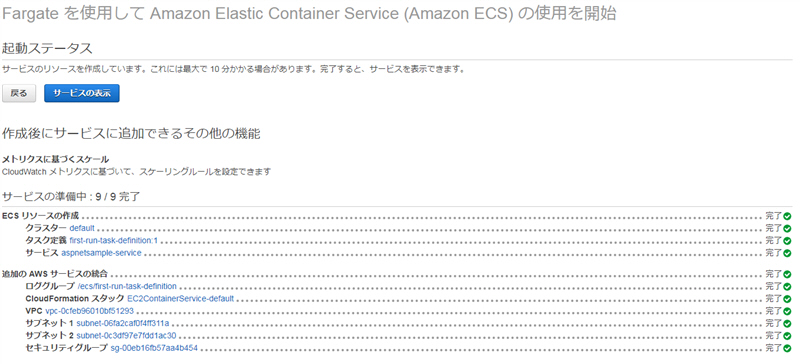Open the aspnetsample-service link
The width and height of the screenshot is (800, 364).
click(x=101, y=253)
